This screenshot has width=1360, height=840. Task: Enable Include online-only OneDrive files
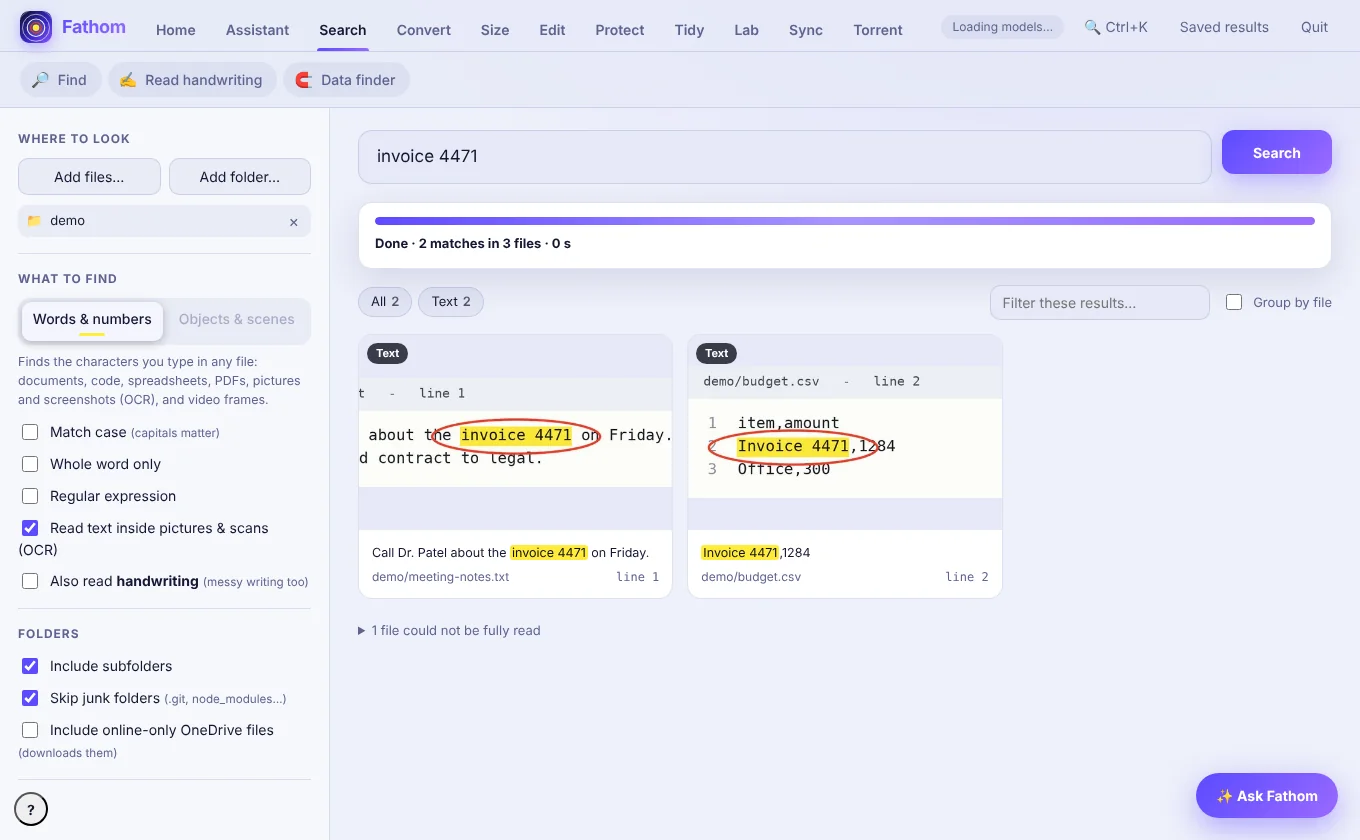pos(30,730)
